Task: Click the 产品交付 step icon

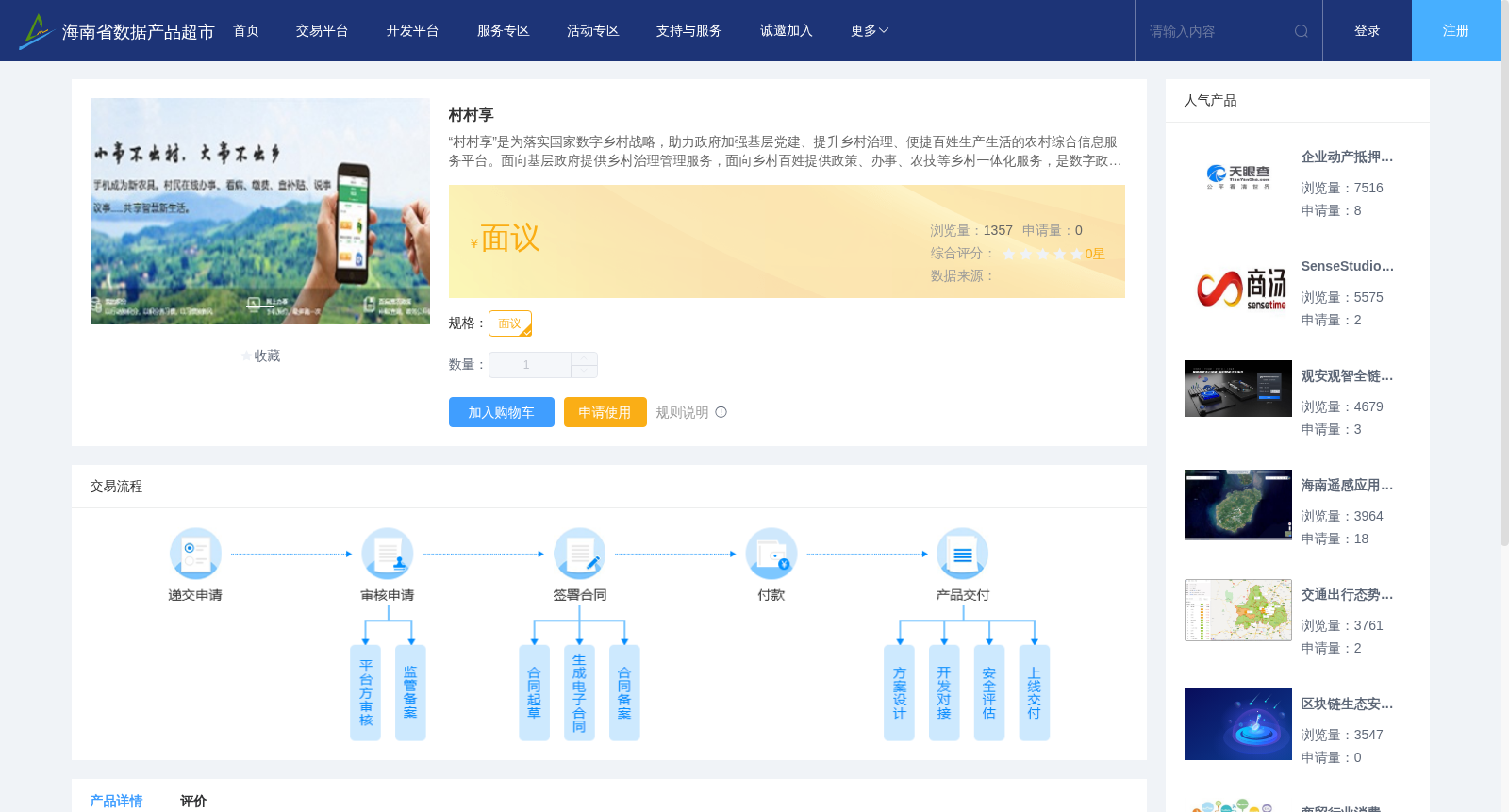Action: pos(963,553)
